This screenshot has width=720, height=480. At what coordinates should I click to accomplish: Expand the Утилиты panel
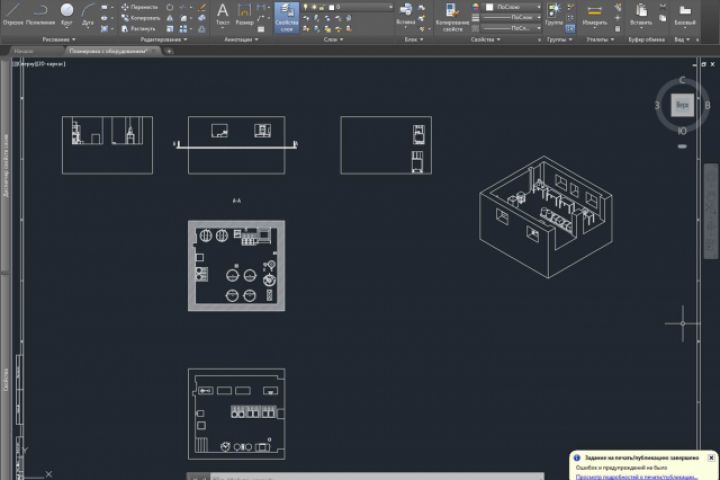600,40
